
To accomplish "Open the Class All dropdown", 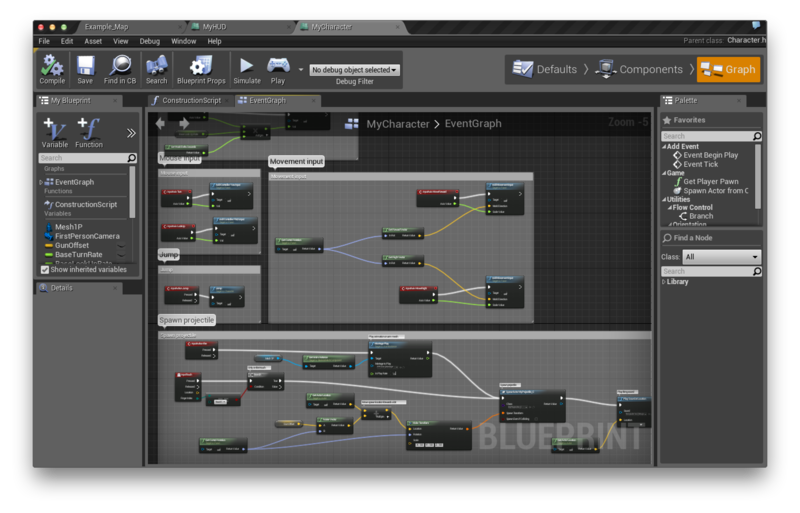I will point(722,257).
